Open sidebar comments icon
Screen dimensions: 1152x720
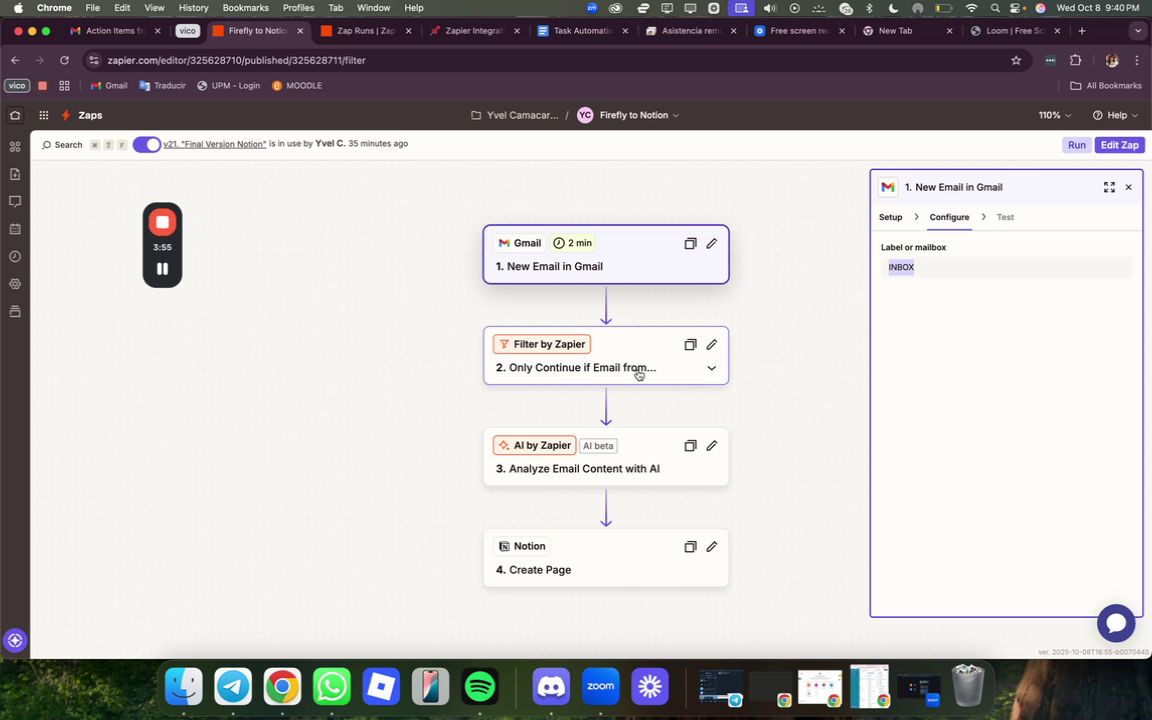click(15, 201)
